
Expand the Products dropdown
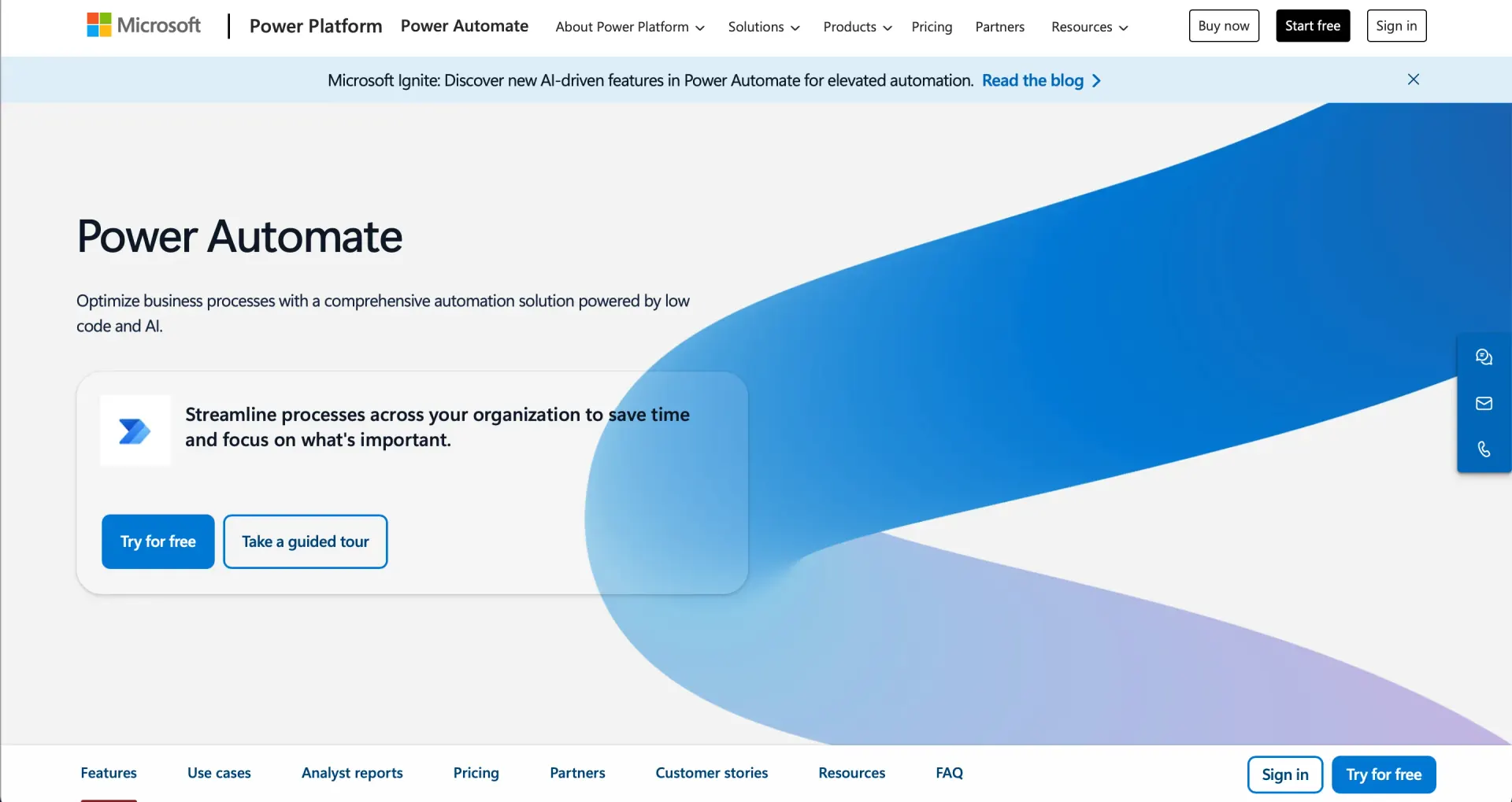coord(858,27)
